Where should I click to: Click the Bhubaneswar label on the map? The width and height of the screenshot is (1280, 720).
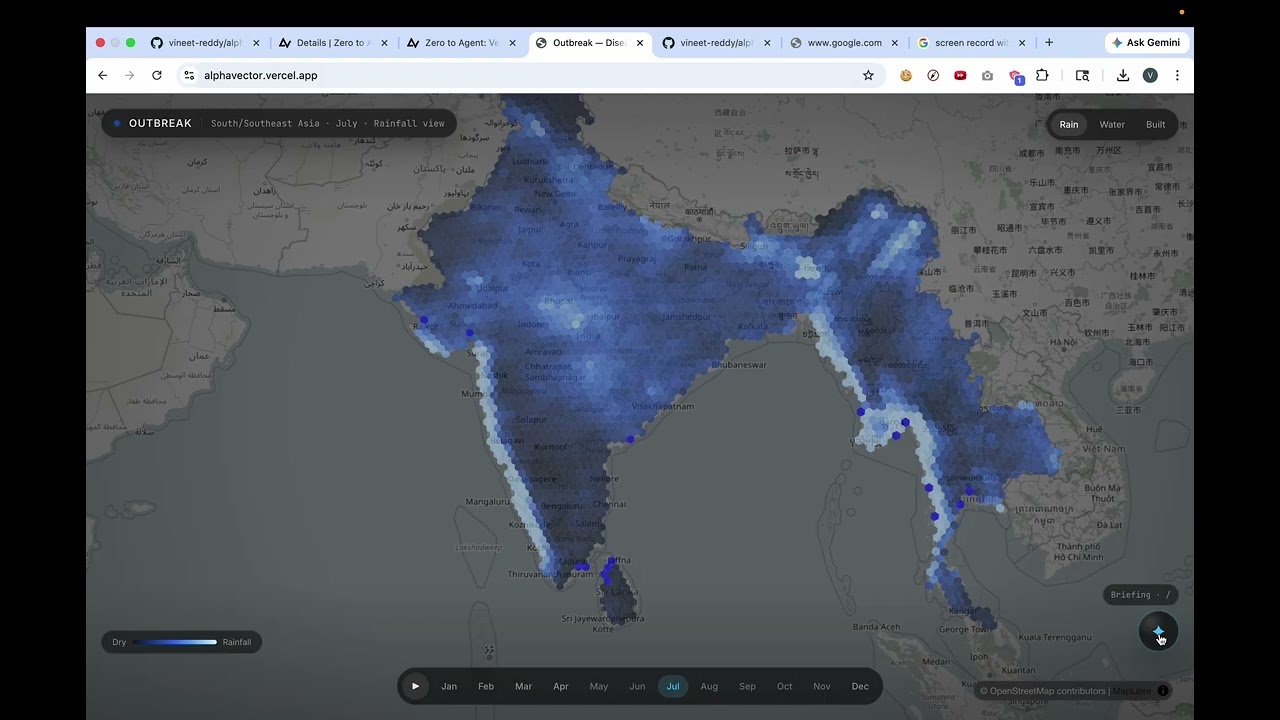(738, 365)
